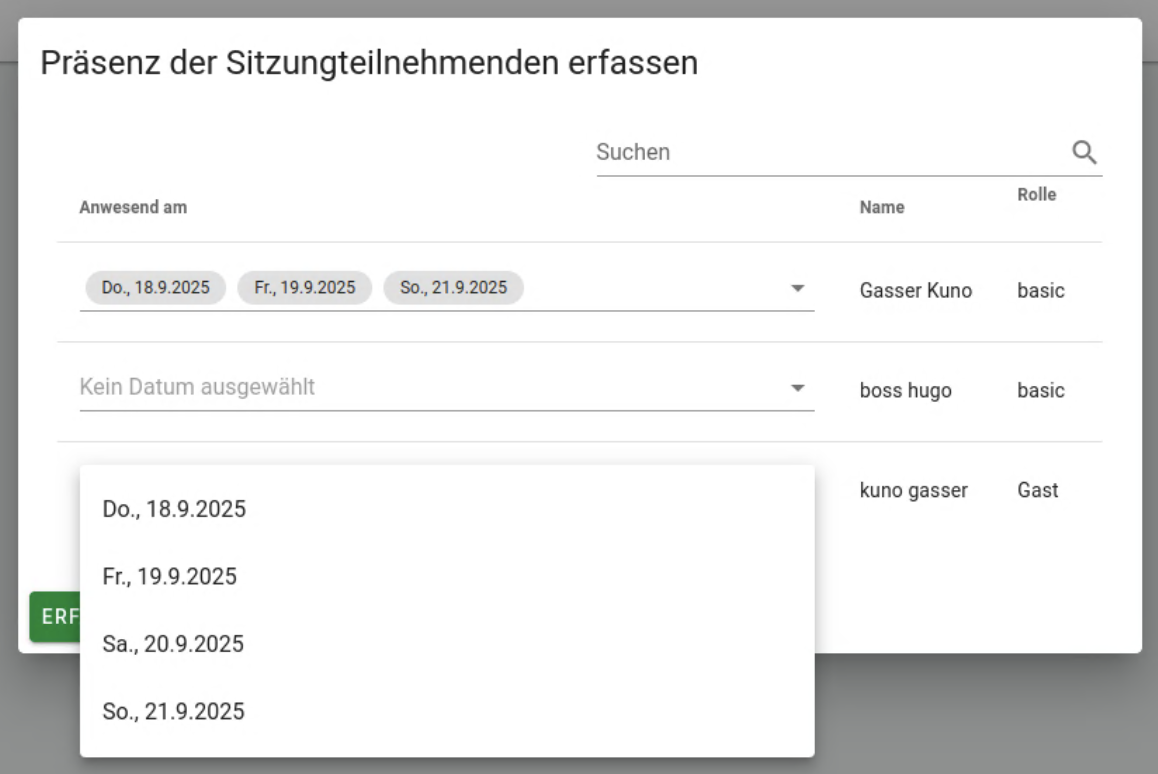Open the date dropdown arrow for boss hugo
This screenshot has height=774, width=1158.
click(x=797, y=388)
